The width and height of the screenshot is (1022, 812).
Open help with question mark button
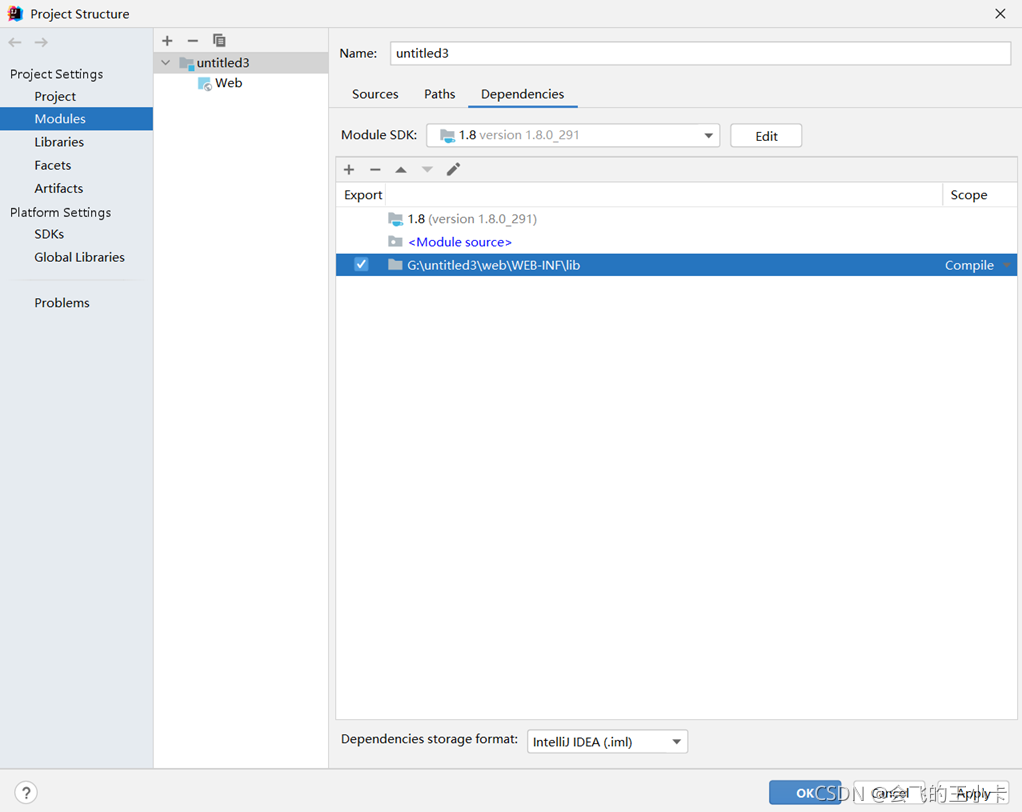pyautogui.click(x=26, y=792)
